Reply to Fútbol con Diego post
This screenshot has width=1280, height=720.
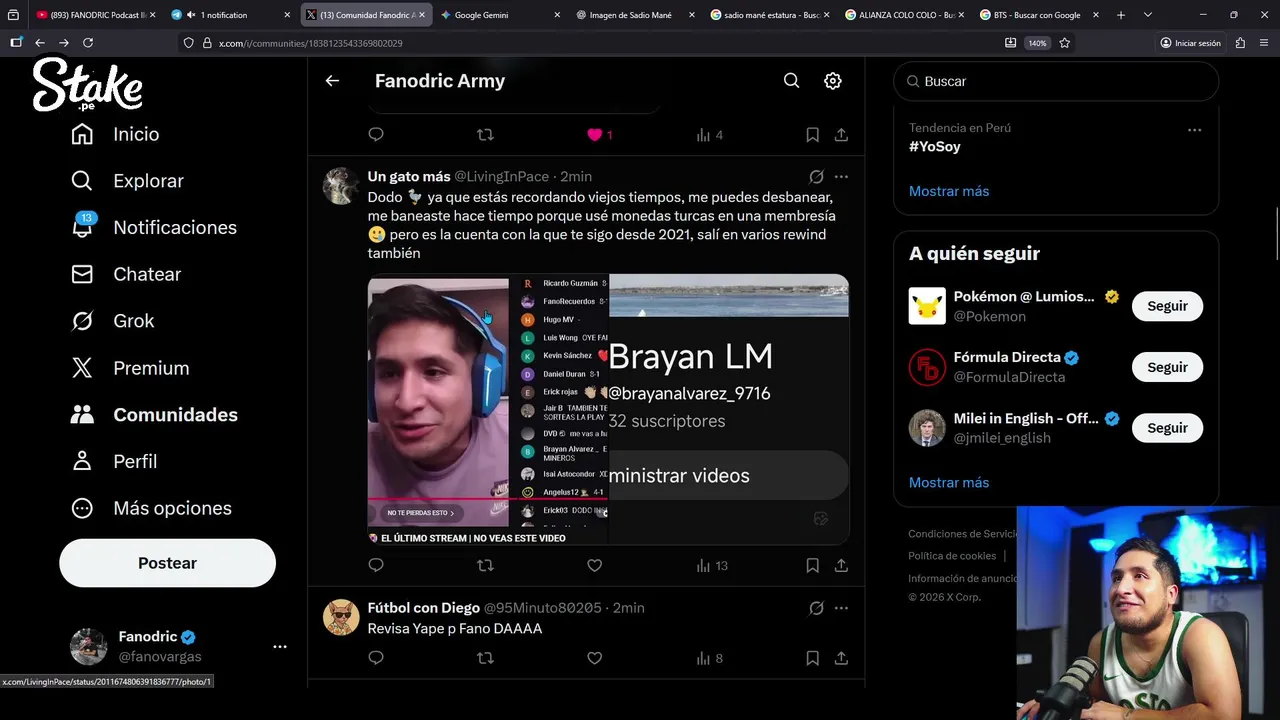376,658
